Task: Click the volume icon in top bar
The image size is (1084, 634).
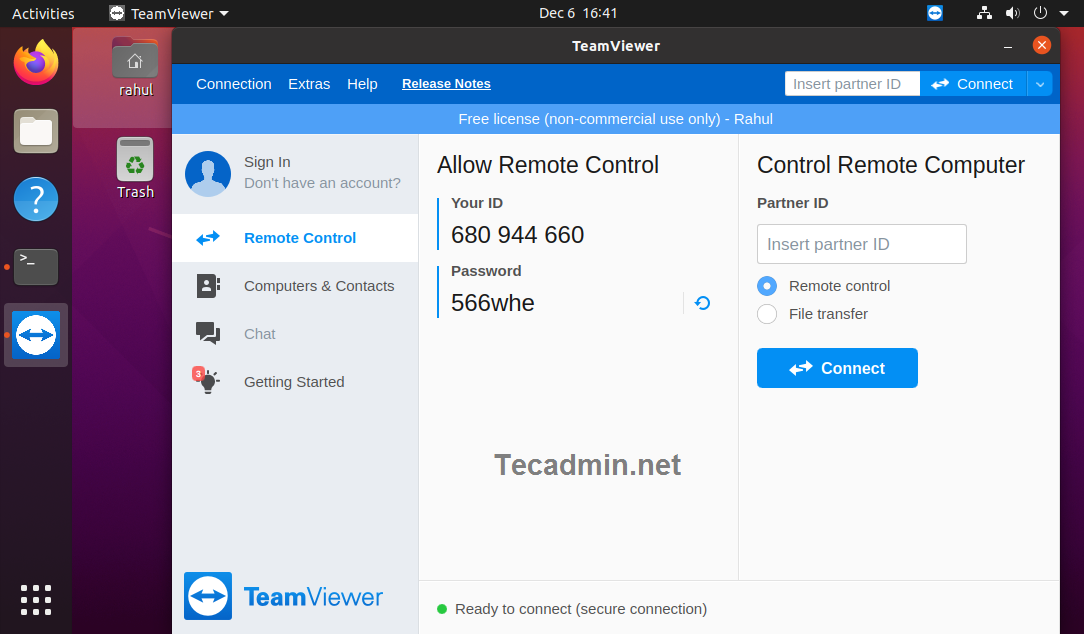Action: click(x=1012, y=13)
